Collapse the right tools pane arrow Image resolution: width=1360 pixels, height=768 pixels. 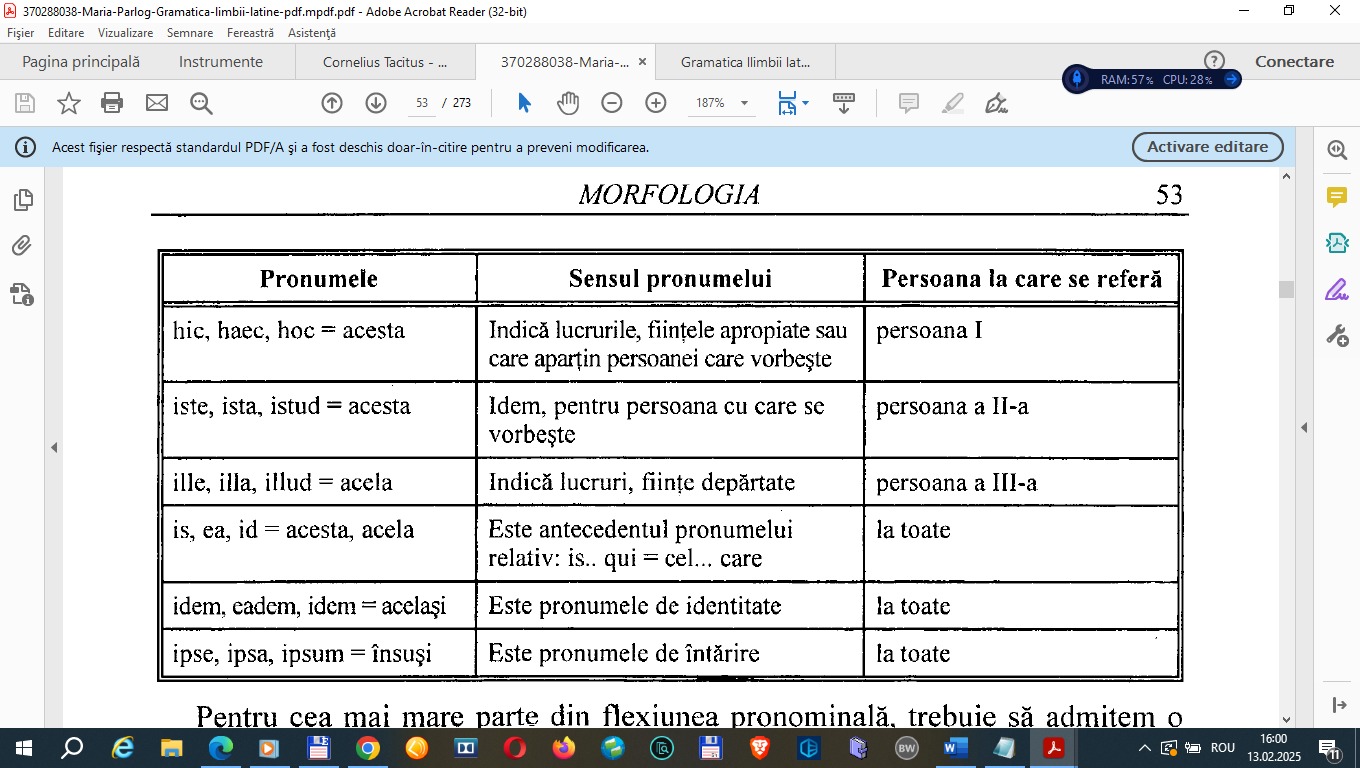coord(1304,428)
